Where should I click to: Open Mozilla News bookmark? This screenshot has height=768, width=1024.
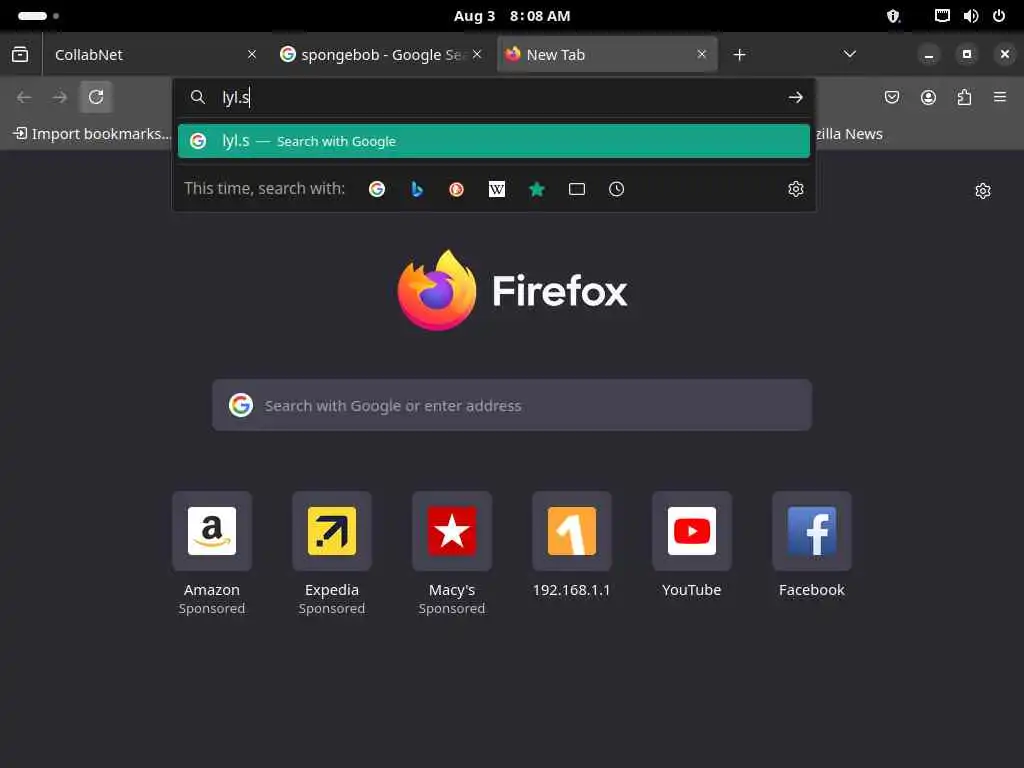tap(849, 134)
